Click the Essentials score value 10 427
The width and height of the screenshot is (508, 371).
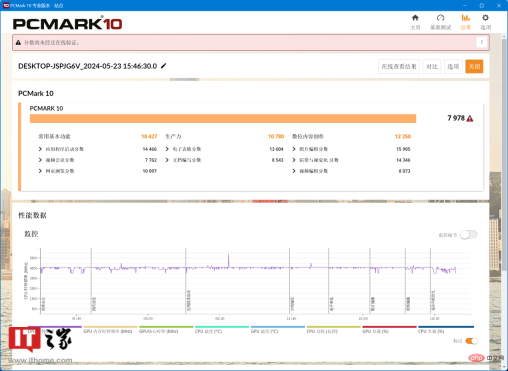[x=149, y=136]
